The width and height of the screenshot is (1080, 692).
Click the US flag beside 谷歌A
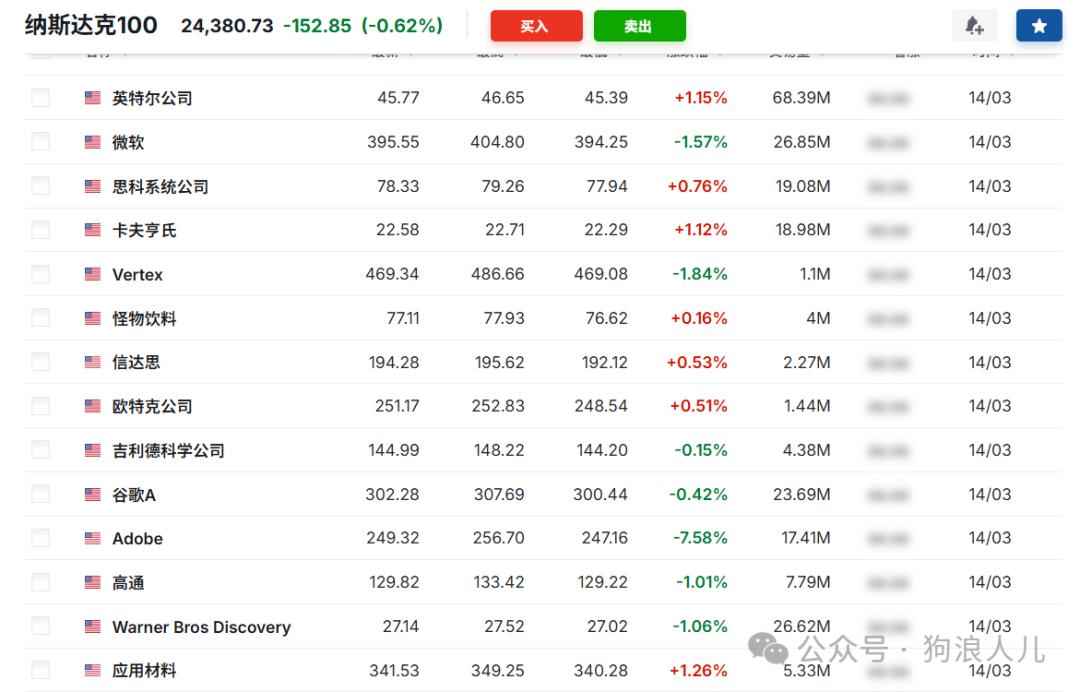[93, 494]
